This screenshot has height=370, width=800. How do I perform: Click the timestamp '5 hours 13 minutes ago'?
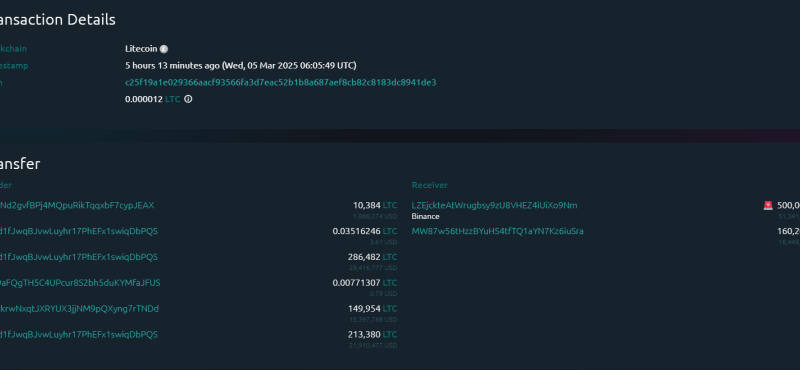[172, 65]
